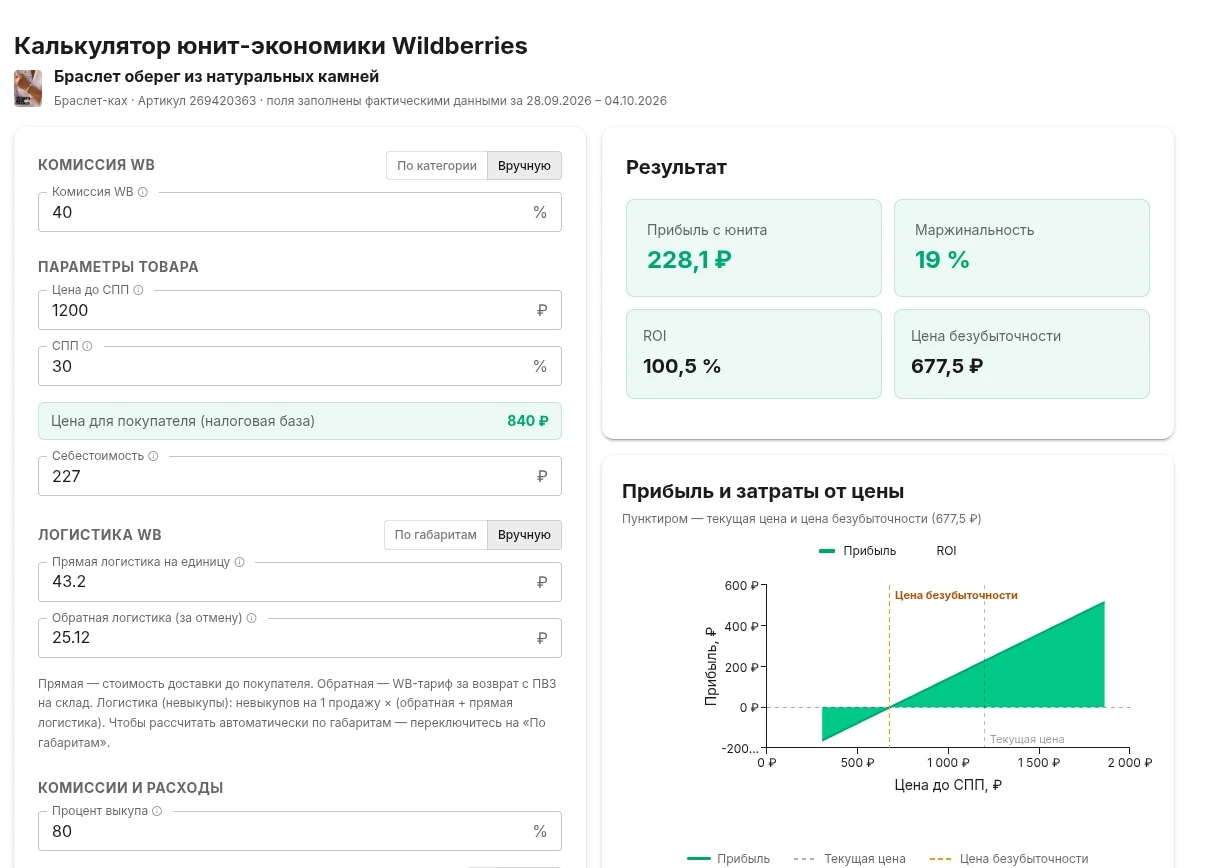Viewport: 1205px width, 868px height.
Task: Click axis label 1 000 ₽
Action: point(946,763)
